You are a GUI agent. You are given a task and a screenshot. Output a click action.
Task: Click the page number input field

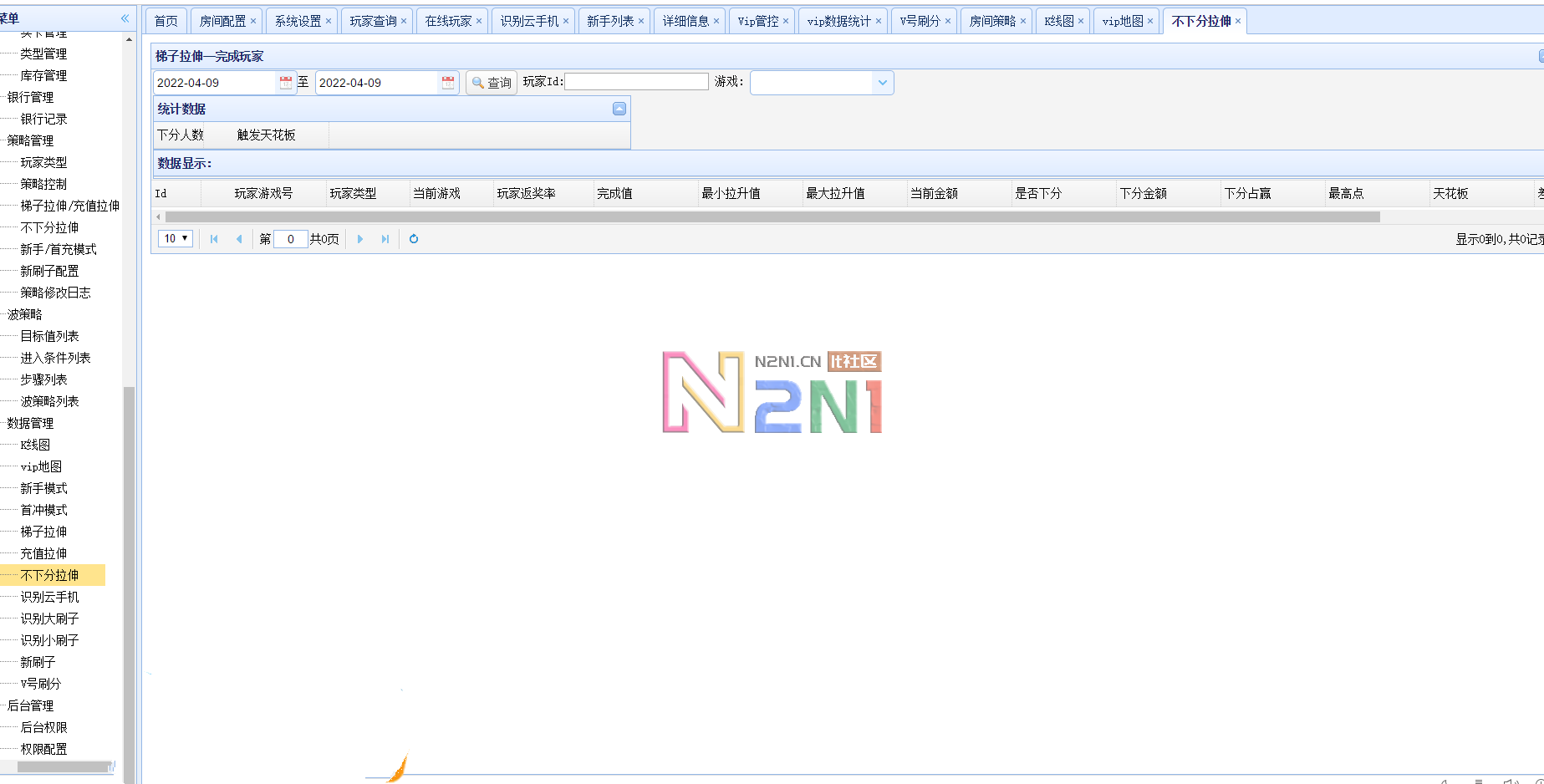(290, 239)
